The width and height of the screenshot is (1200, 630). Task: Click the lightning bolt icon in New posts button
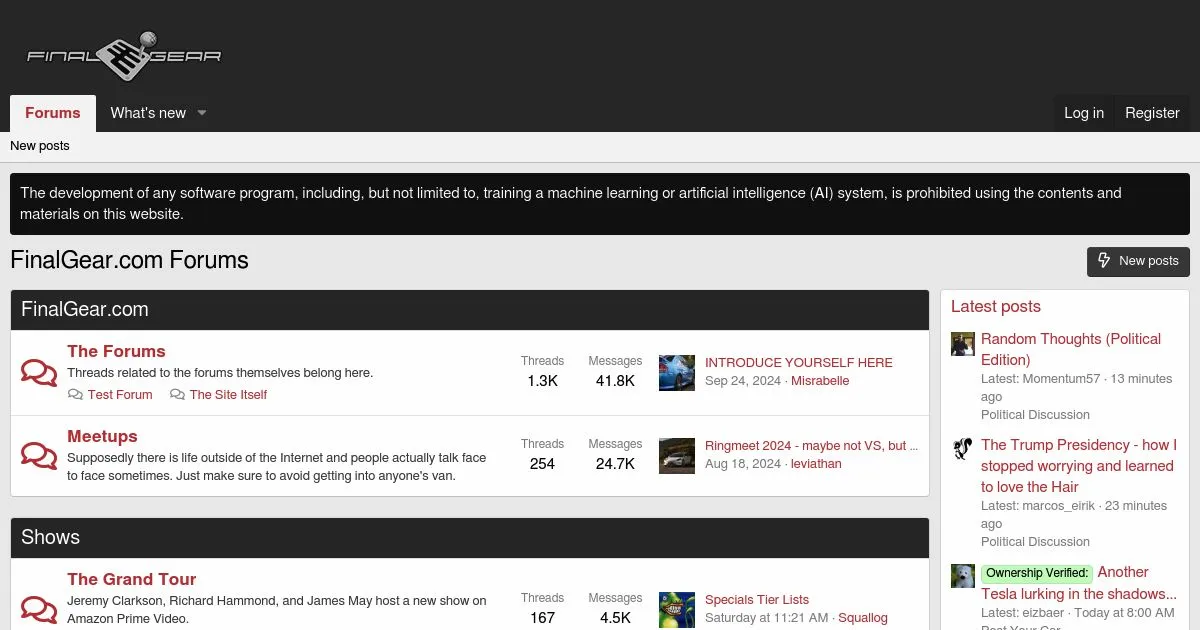[1105, 261]
